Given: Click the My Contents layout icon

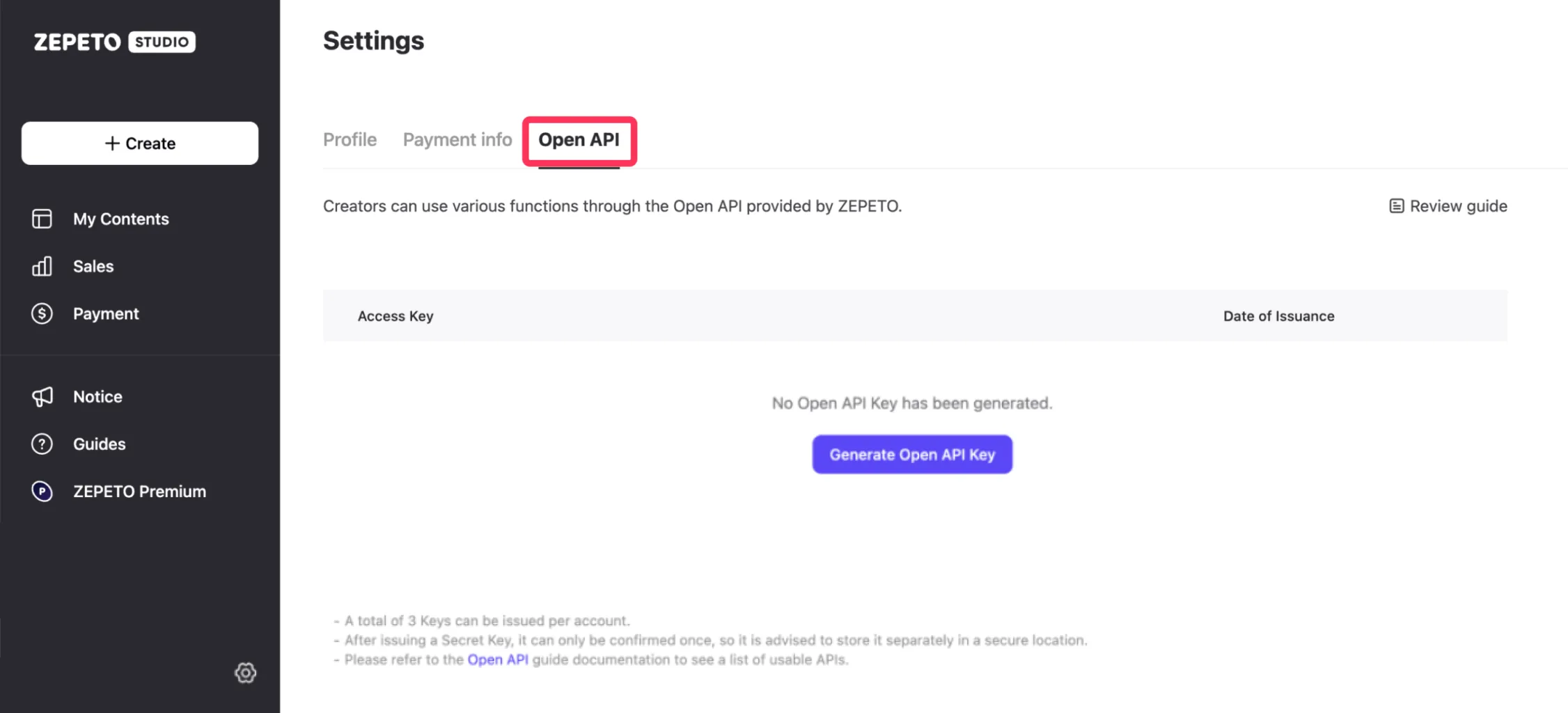Looking at the screenshot, I should tap(42, 219).
